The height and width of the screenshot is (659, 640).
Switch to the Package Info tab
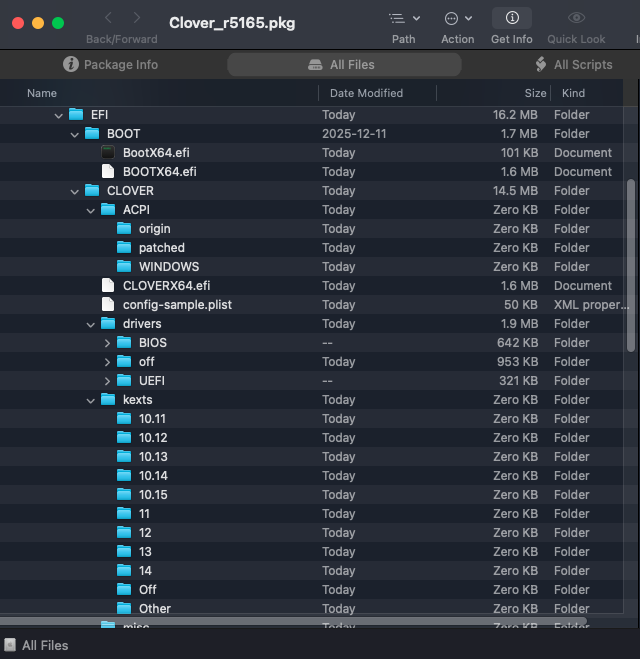click(x=110, y=64)
